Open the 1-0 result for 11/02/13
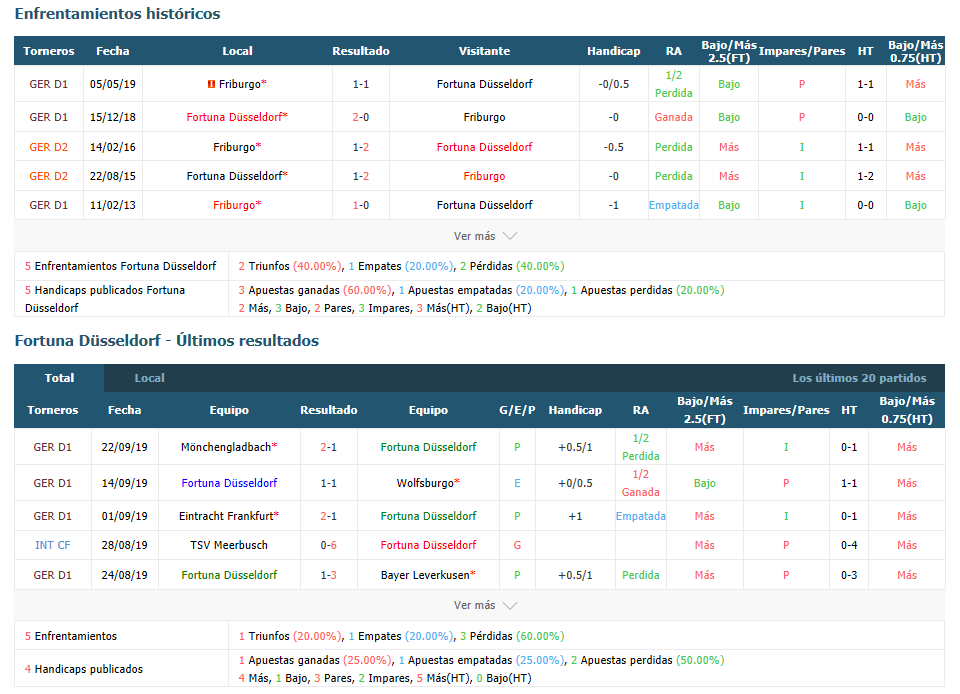The height and width of the screenshot is (694, 960). click(x=361, y=205)
